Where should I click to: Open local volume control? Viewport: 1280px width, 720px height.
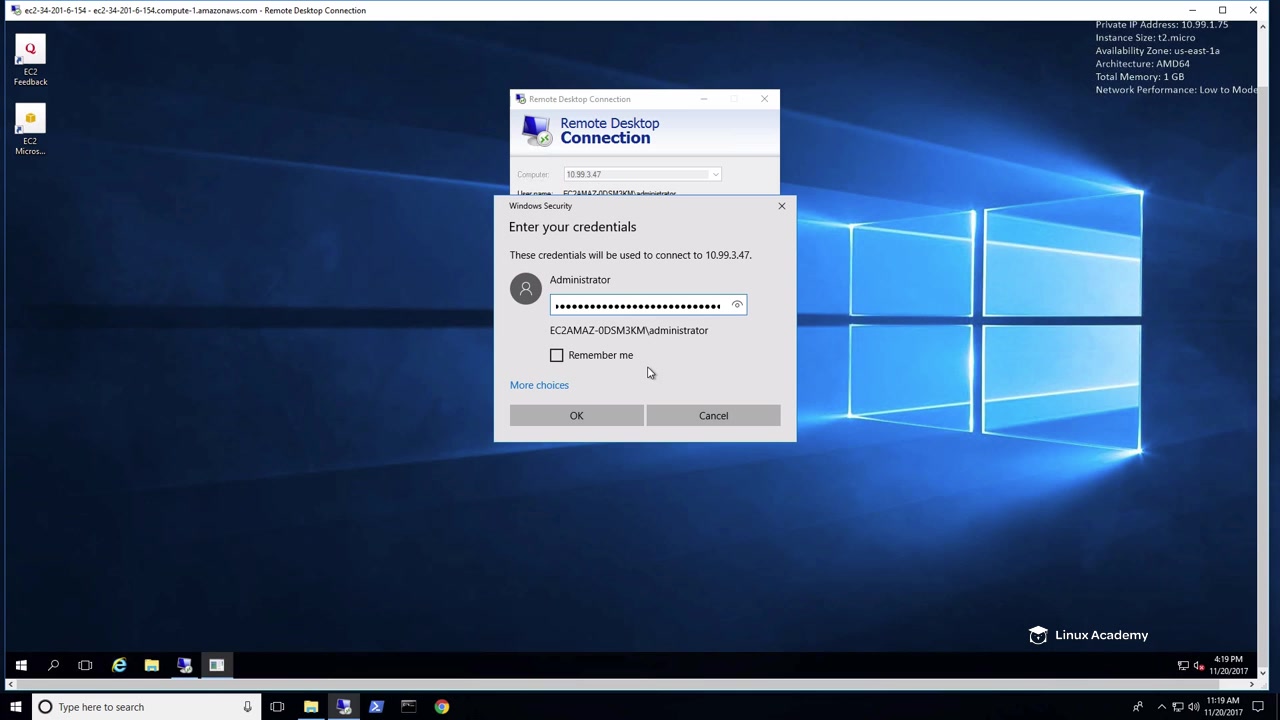click(1193, 707)
